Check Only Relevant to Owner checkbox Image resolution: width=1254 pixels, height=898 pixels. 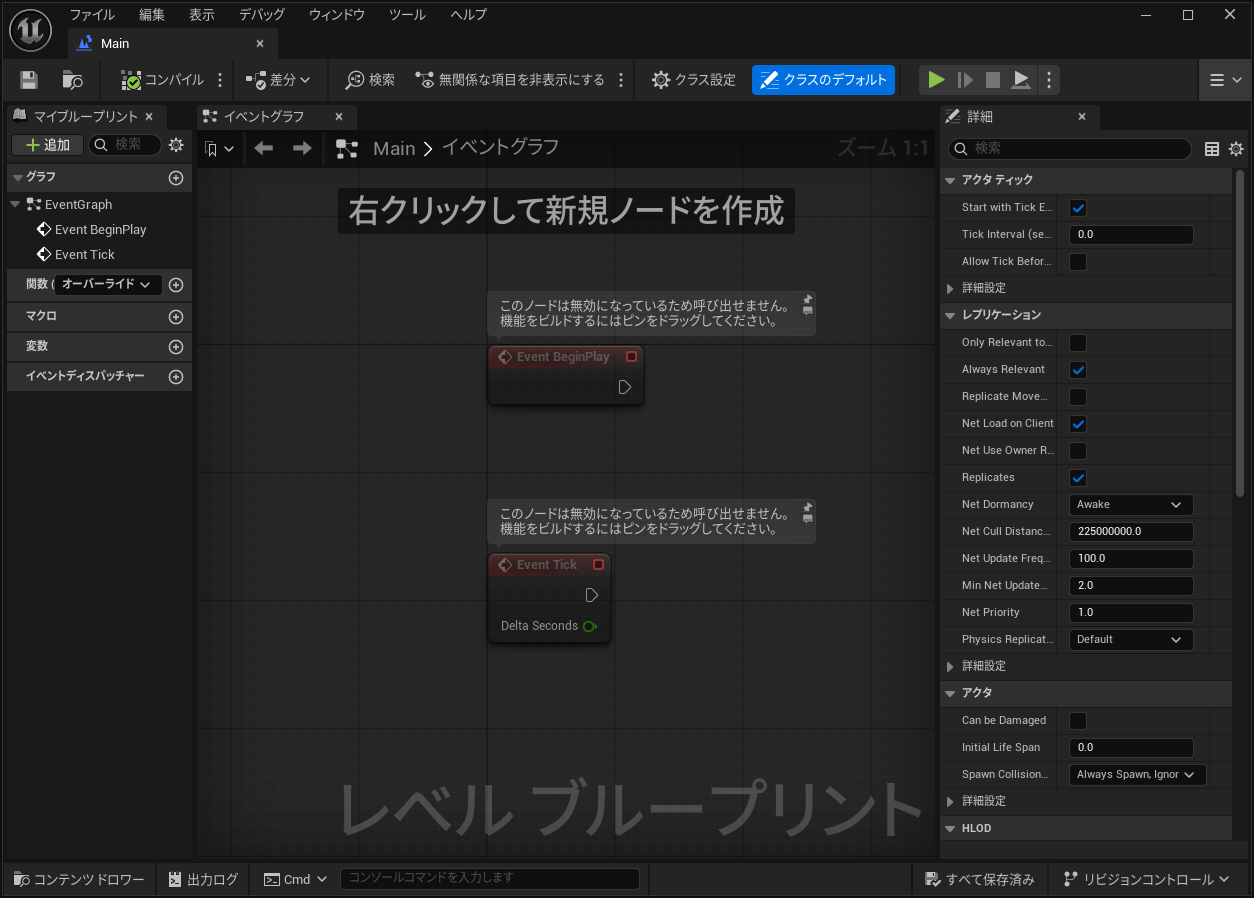pyautogui.click(x=1078, y=343)
